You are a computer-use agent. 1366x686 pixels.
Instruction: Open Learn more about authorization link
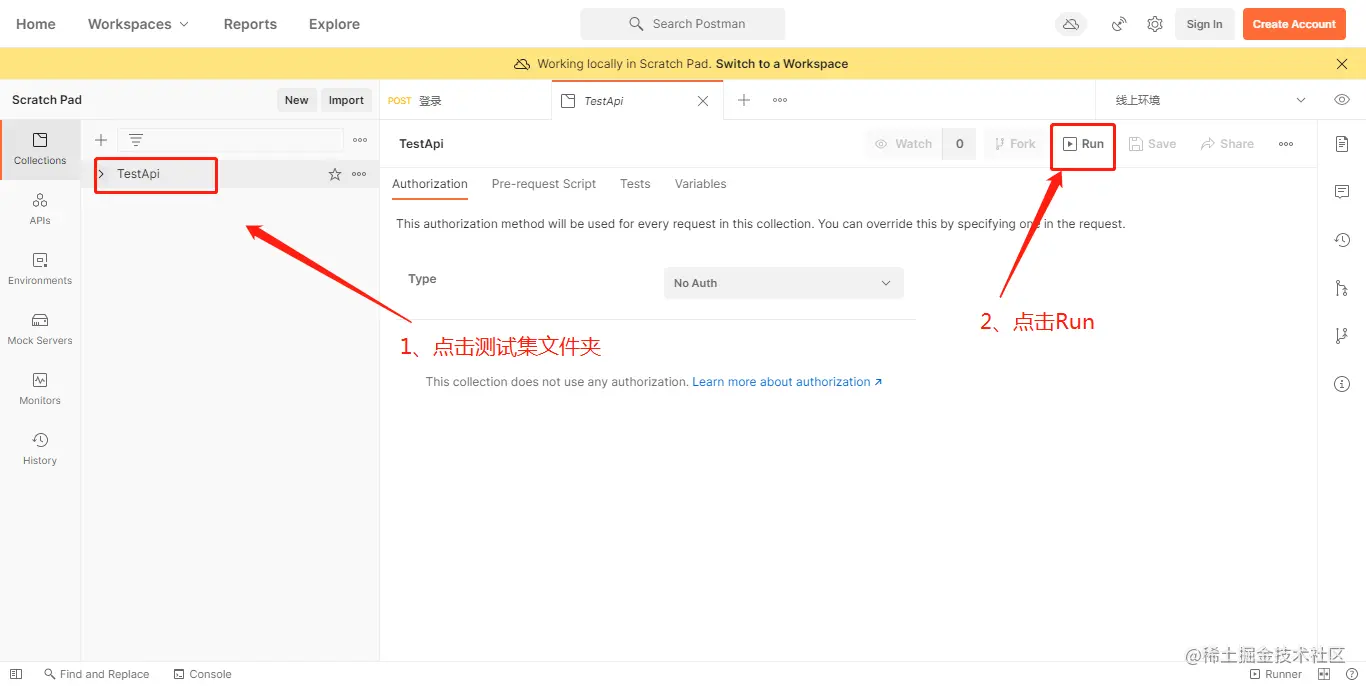tap(787, 382)
